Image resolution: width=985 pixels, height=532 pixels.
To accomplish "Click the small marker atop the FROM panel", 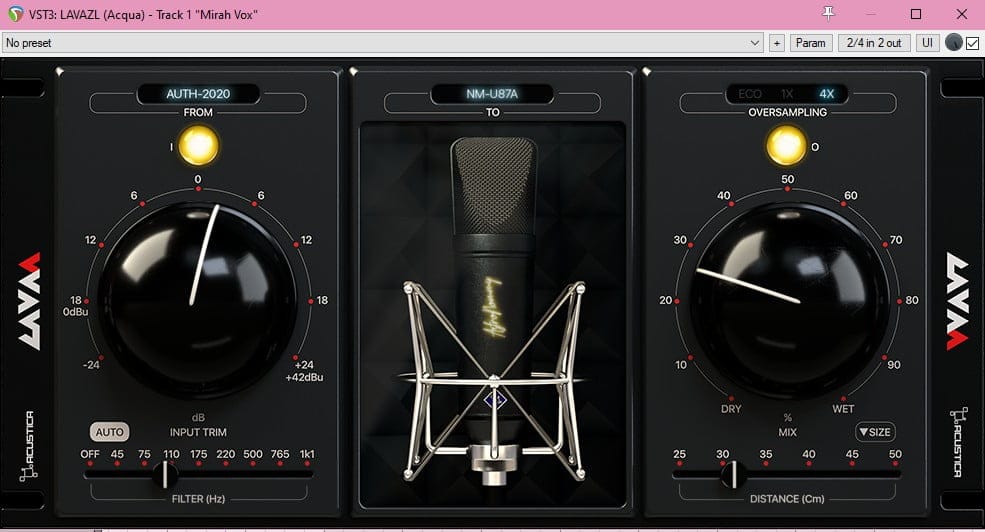I will point(60,71).
